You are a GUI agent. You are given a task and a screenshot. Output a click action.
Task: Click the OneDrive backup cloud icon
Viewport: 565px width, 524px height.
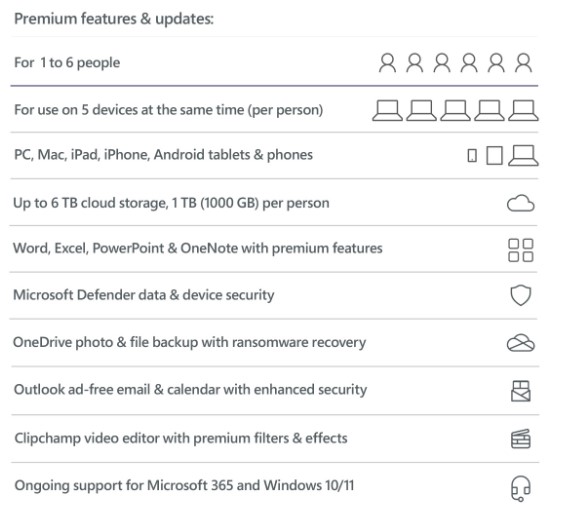pos(521,343)
